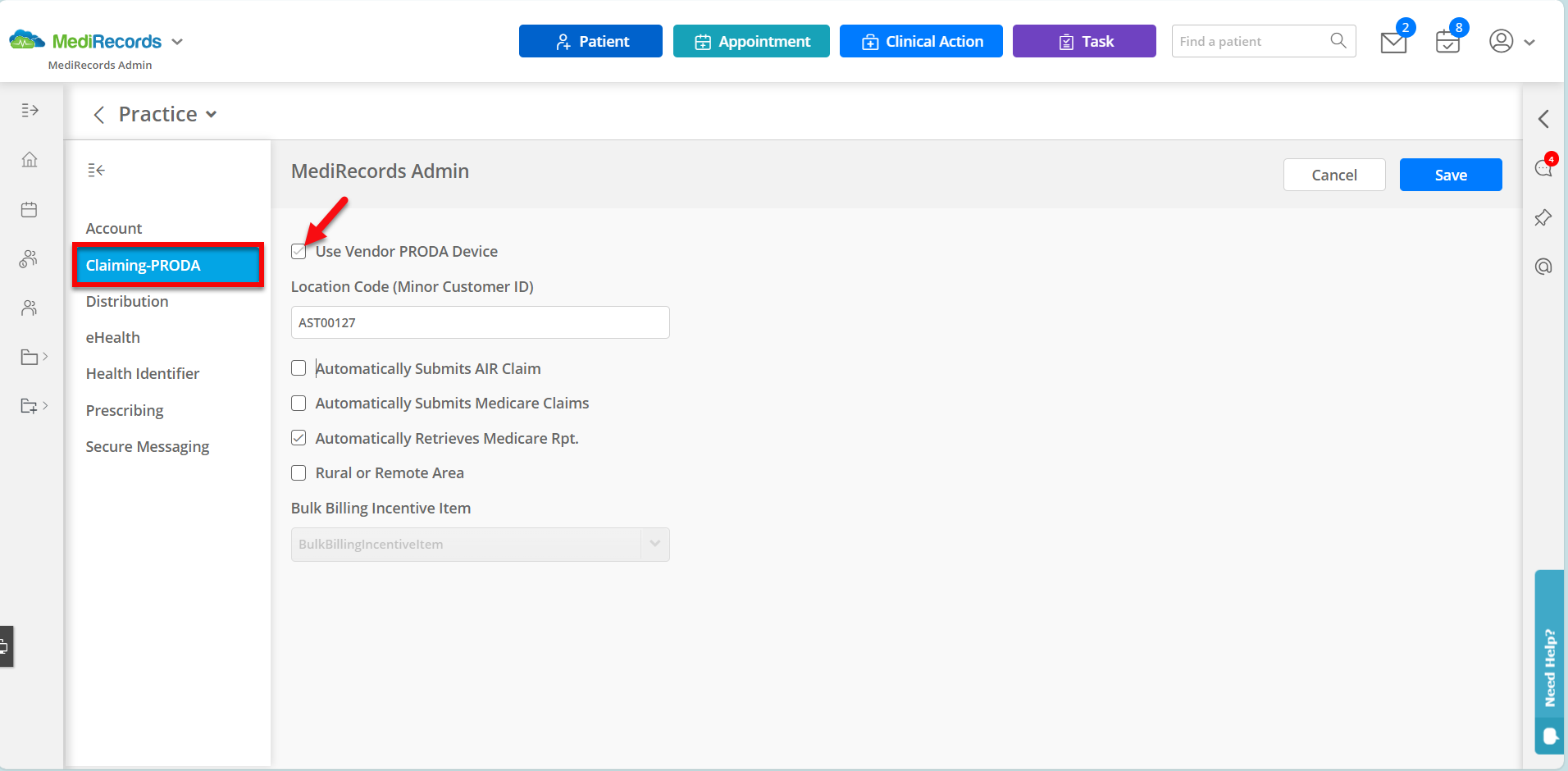
Task: Open the tasks calendar-check icon
Action: click(1448, 41)
